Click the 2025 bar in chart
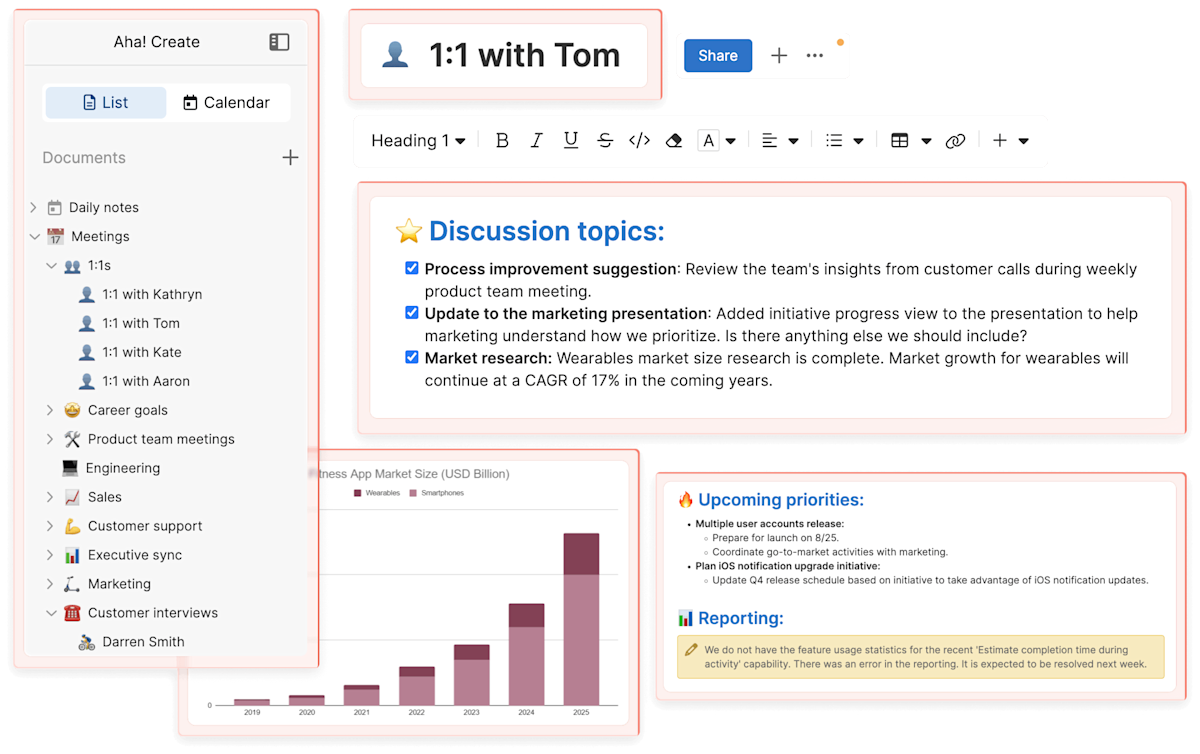The image size is (1200, 754). coord(581,619)
